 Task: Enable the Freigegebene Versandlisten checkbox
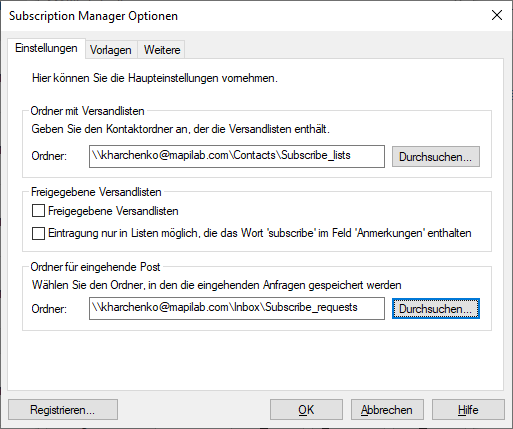tap(38, 211)
